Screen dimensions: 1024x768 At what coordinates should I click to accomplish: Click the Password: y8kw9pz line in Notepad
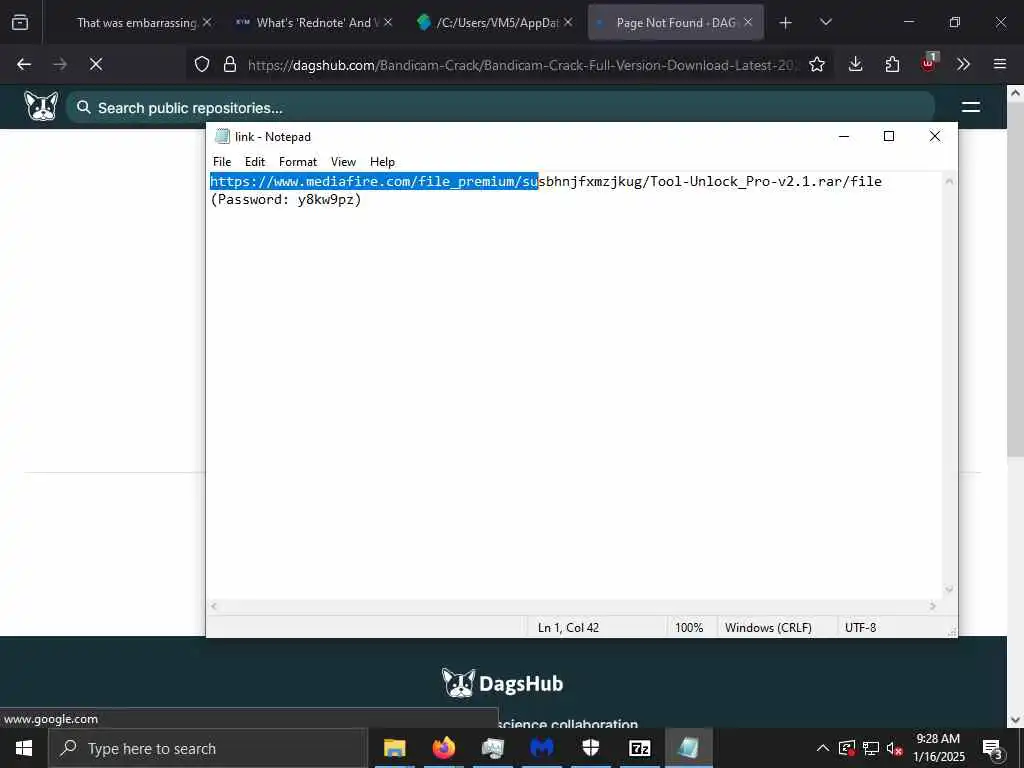286,199
